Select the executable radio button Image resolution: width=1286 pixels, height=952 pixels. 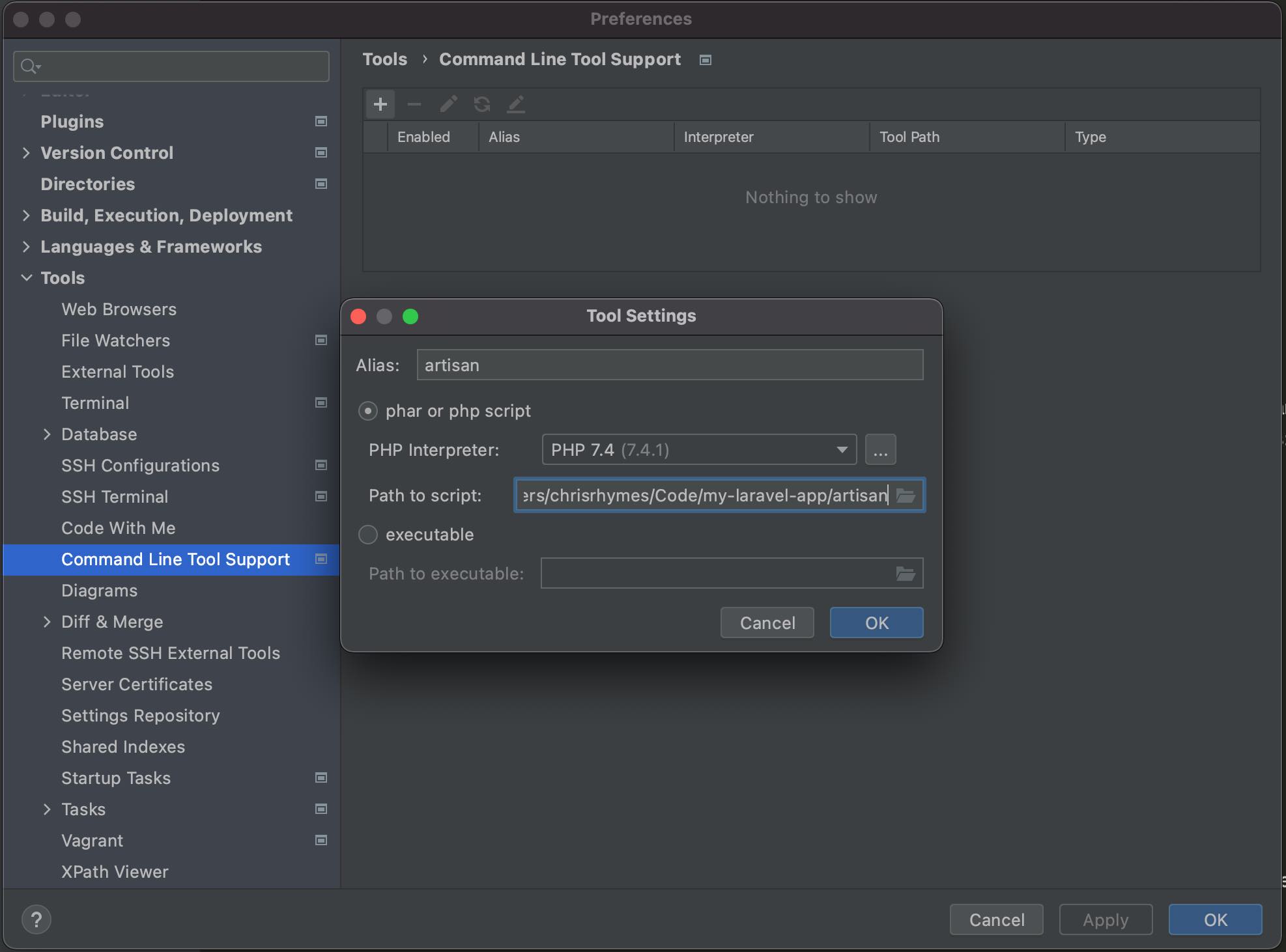369,534
